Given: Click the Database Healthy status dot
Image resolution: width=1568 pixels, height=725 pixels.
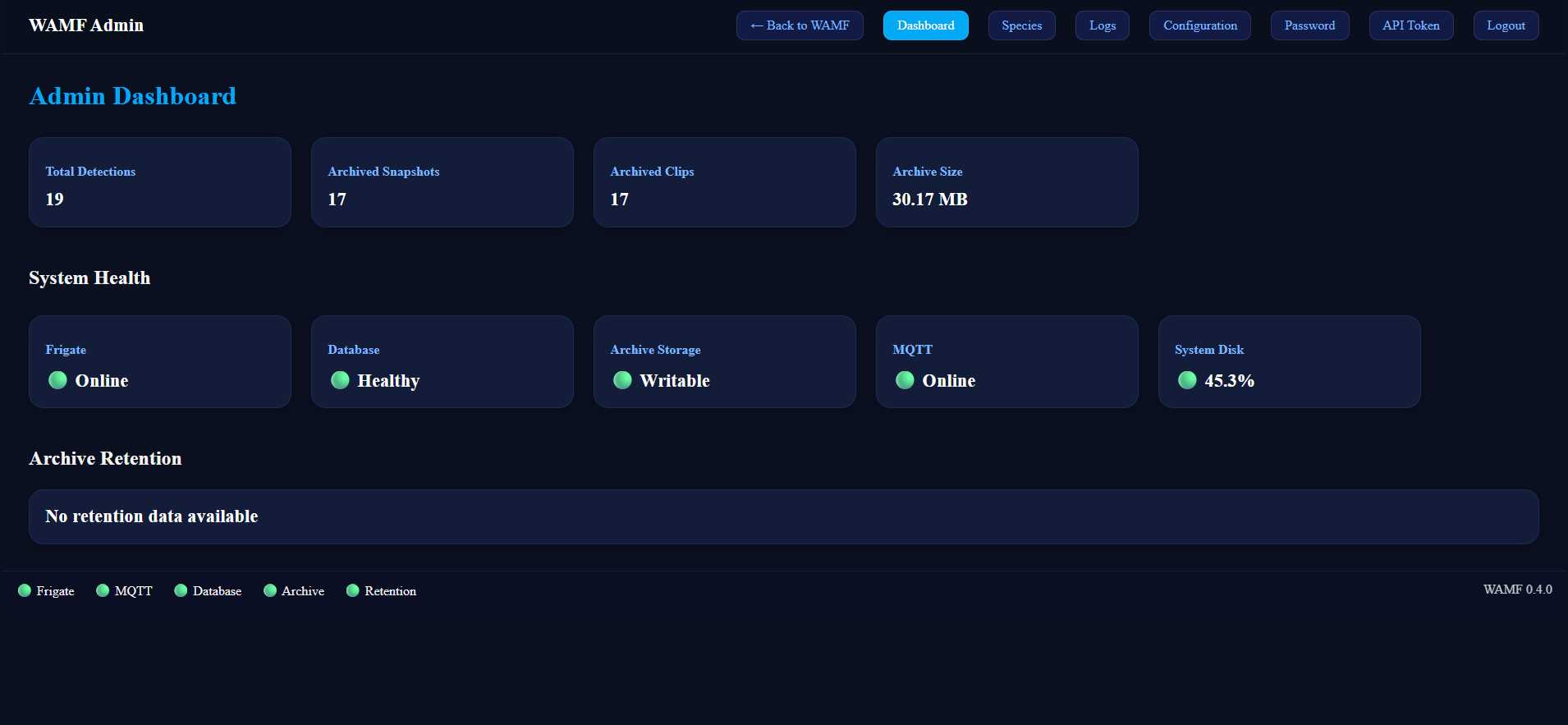Looking at the screenshot, I should pyautogui.click(x=340, y=380).
